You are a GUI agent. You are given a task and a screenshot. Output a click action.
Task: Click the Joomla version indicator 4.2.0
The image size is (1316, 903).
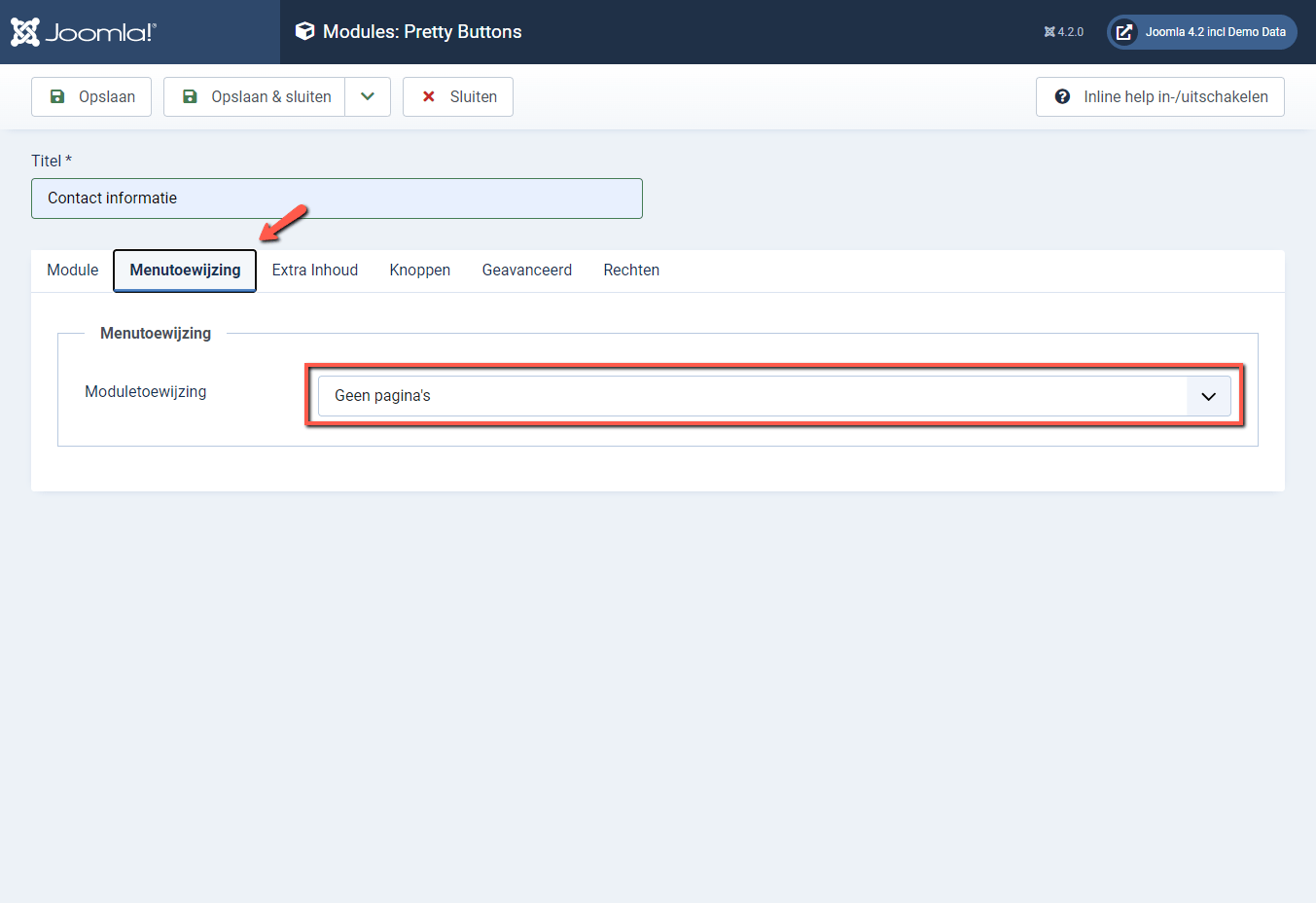[x=1064, y=31]
